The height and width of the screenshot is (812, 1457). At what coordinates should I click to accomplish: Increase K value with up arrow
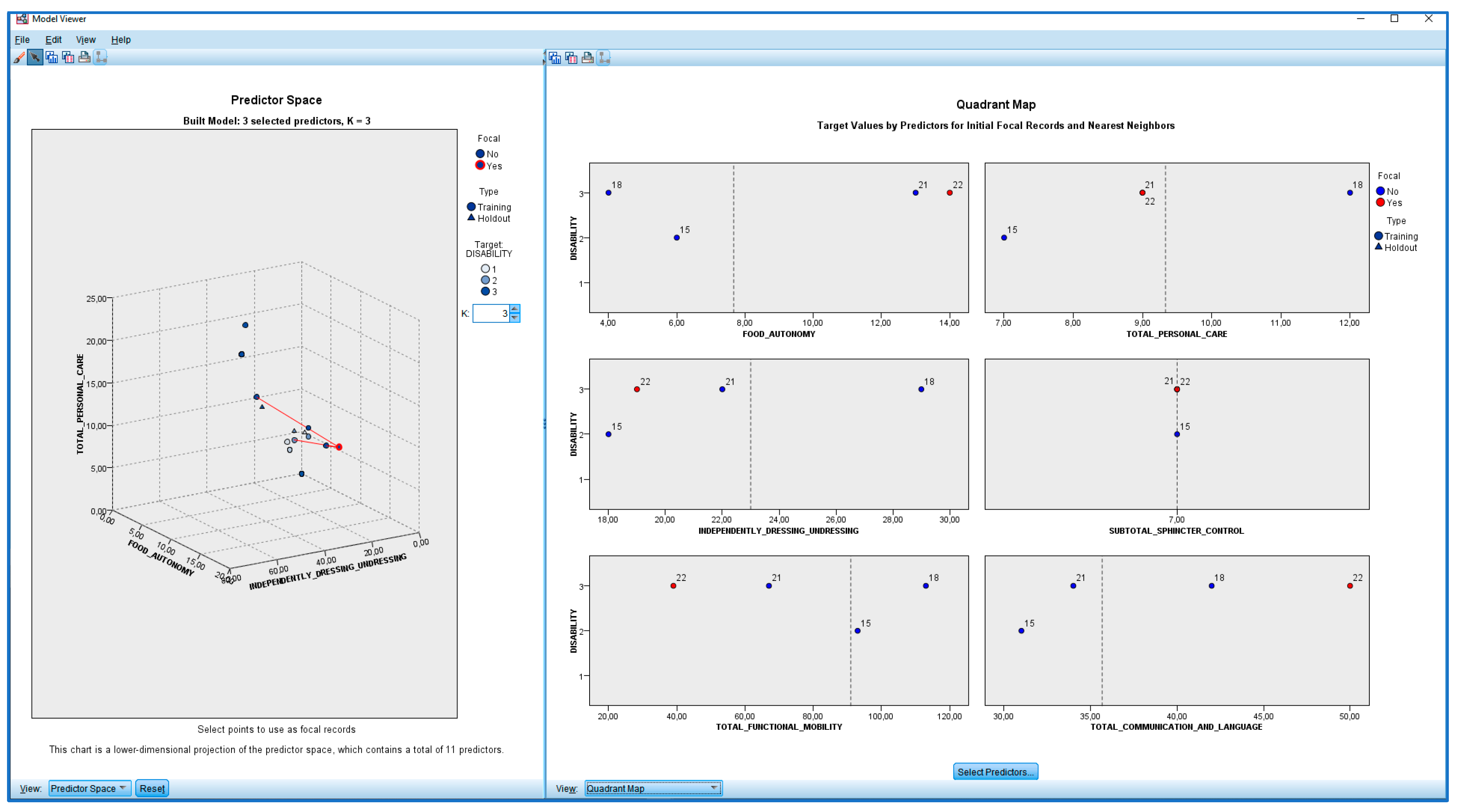[515, 309]
